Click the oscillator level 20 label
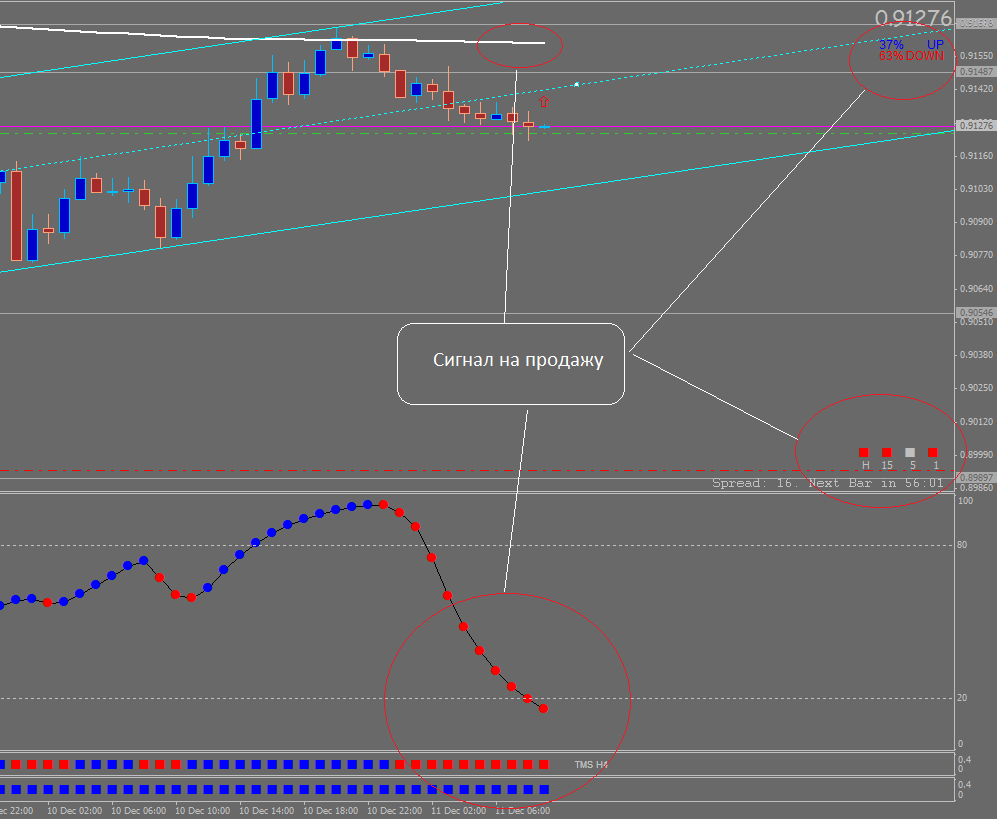This screenshot has height=819, width=997. [x=962, y=698]
